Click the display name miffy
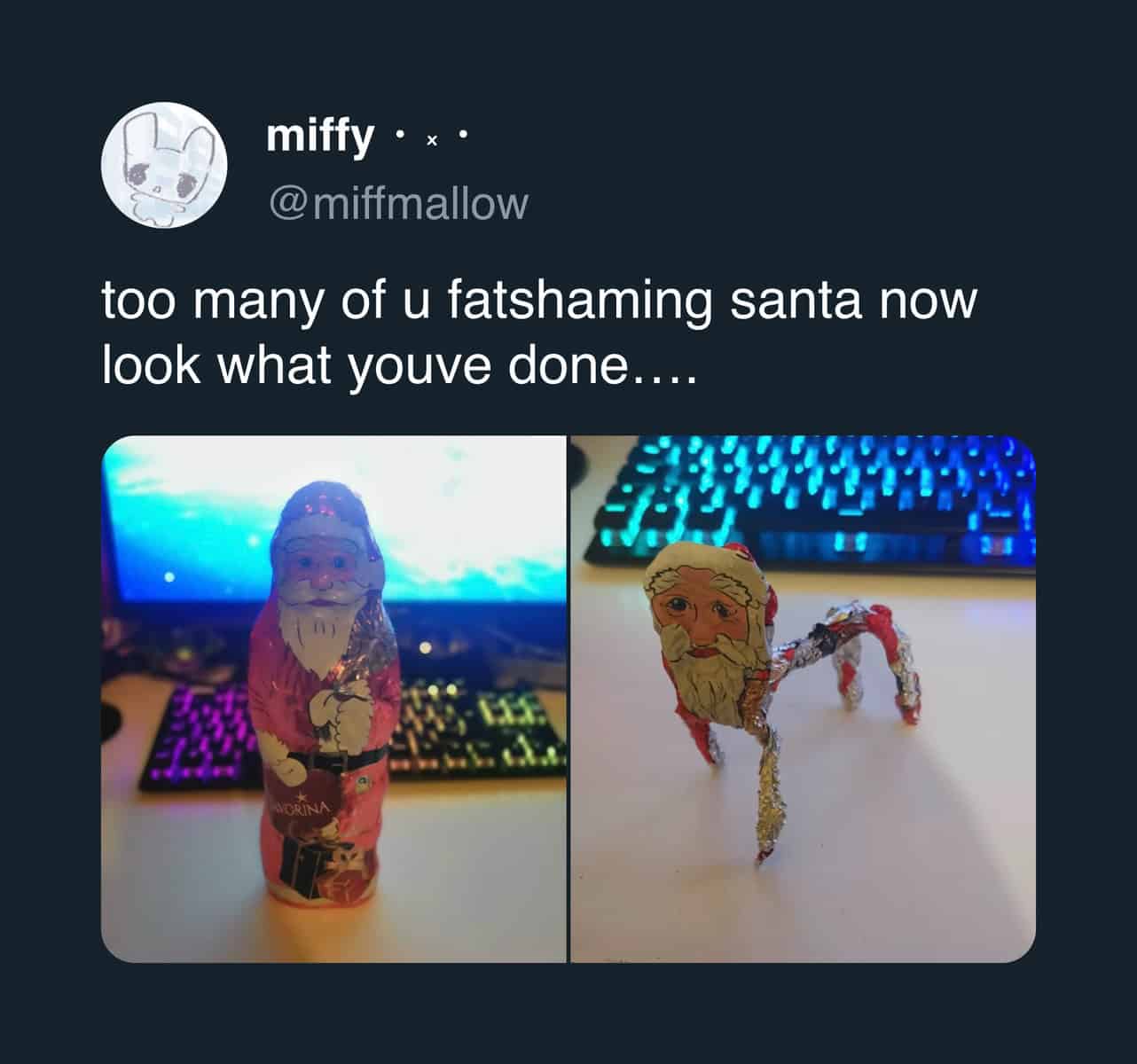 319,137
